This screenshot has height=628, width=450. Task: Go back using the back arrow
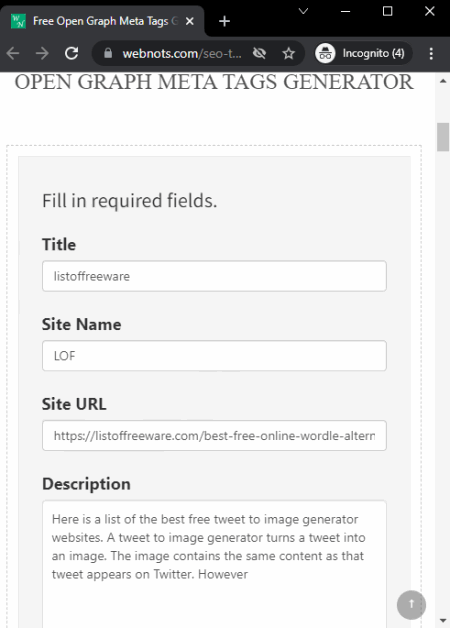[x=13, y=53]
